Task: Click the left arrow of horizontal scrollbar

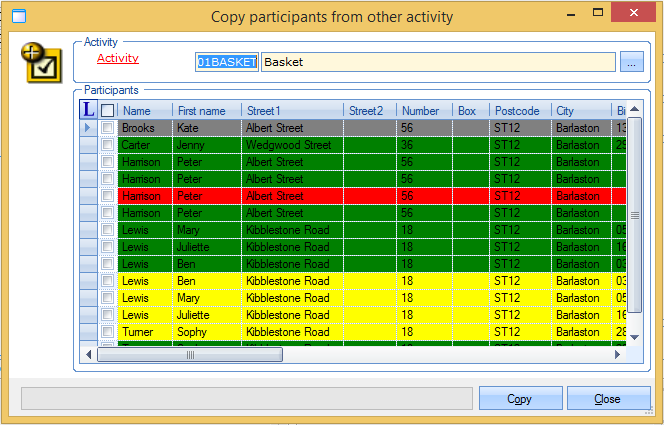Action: (88, 354)
